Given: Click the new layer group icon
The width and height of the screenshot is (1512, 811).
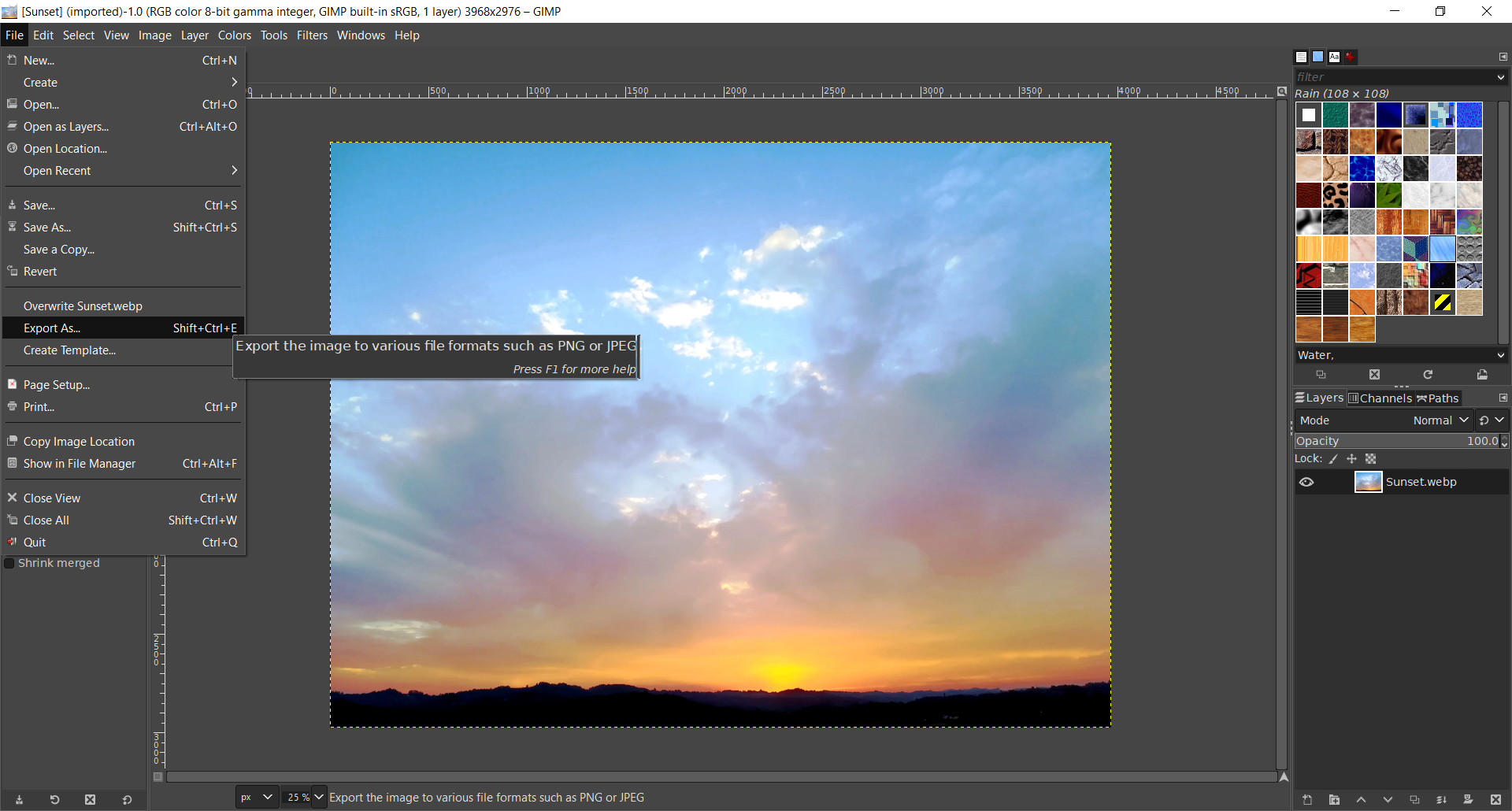Looking at the screenshot, I should 1334,800.
